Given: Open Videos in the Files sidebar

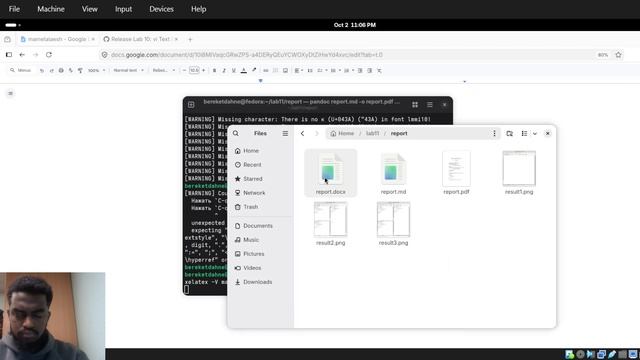Looking at the screenshot, I should pyautogui.click(x=260, y=268).
